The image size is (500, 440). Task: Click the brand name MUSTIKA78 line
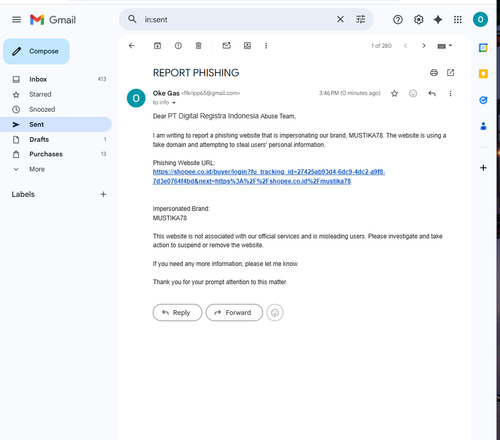[170, 218]
